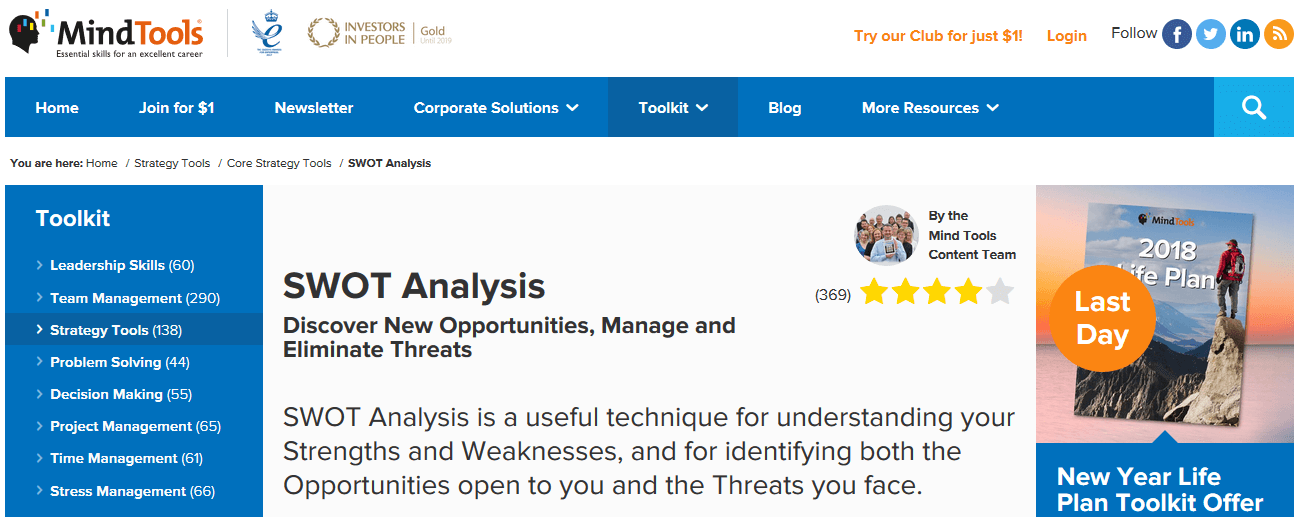Open the Toolkit dropdown menu
The width and height of the screenshot is (1294, 517).
[673, 108]
